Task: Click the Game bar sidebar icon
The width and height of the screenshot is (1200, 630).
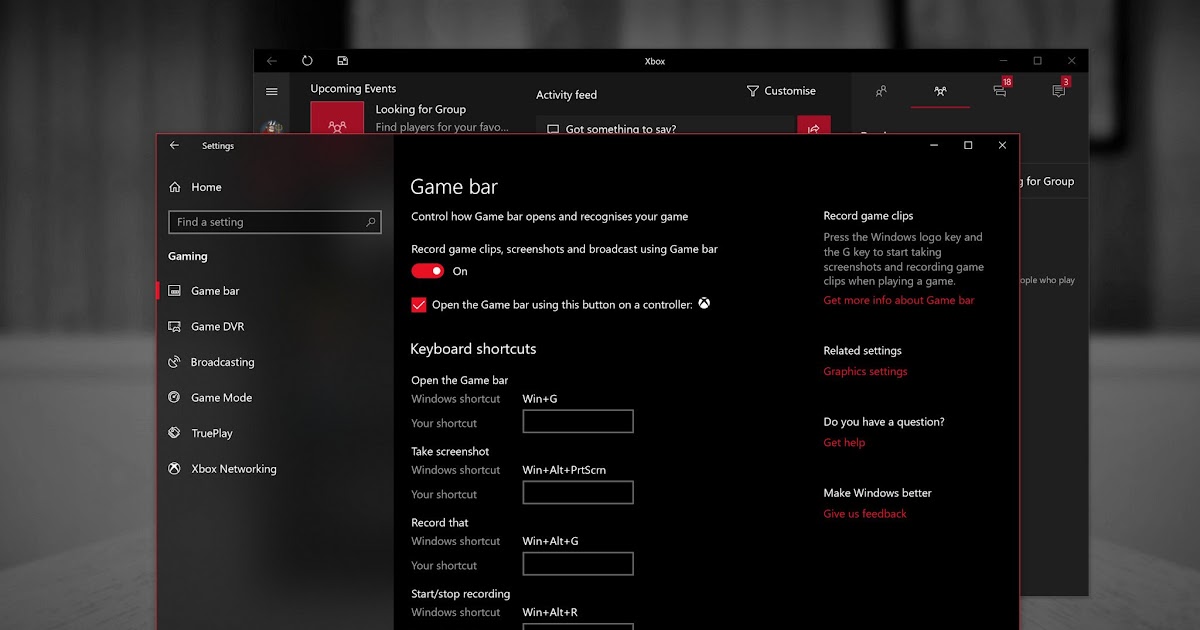Action: 175,291
